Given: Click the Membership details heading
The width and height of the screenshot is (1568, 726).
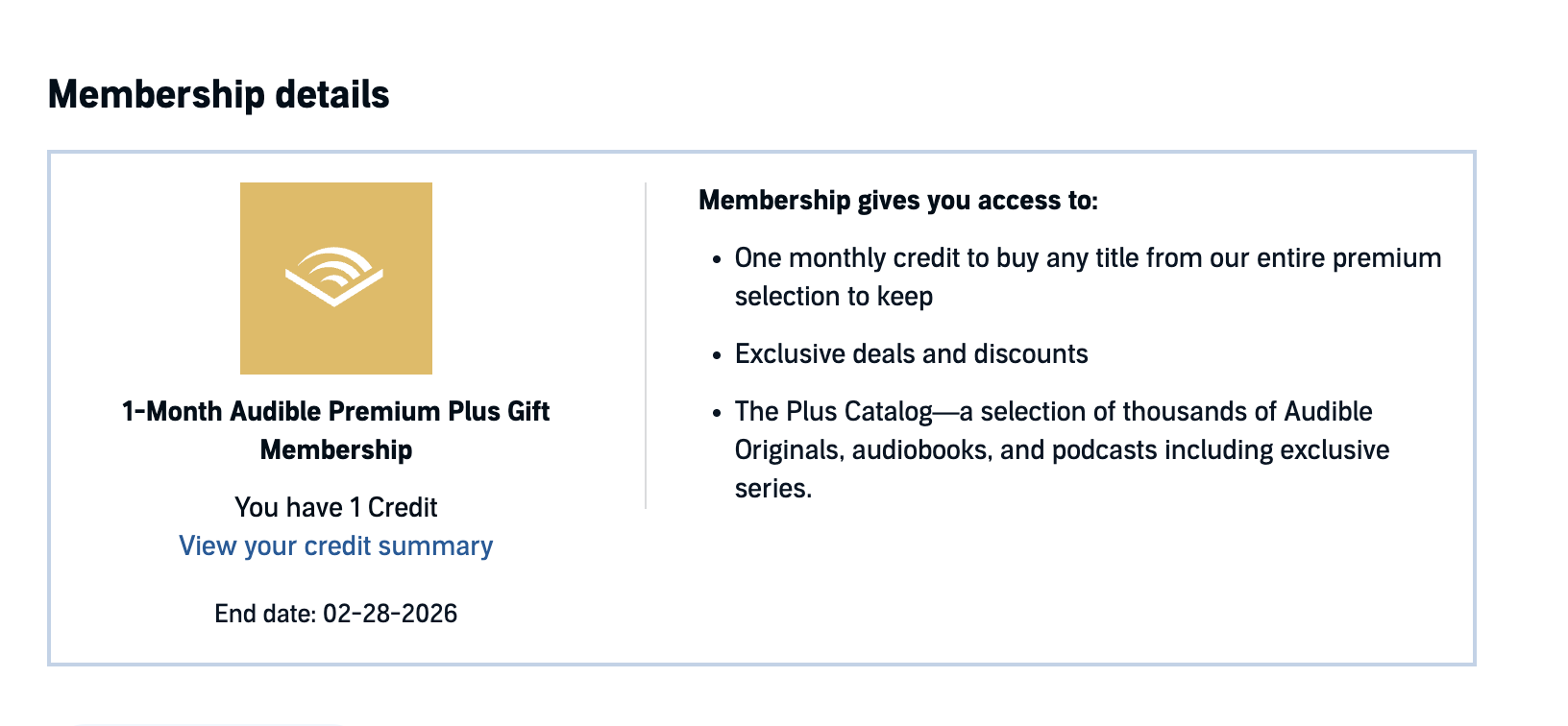Looking at the screenshot, I should [218, 94].
